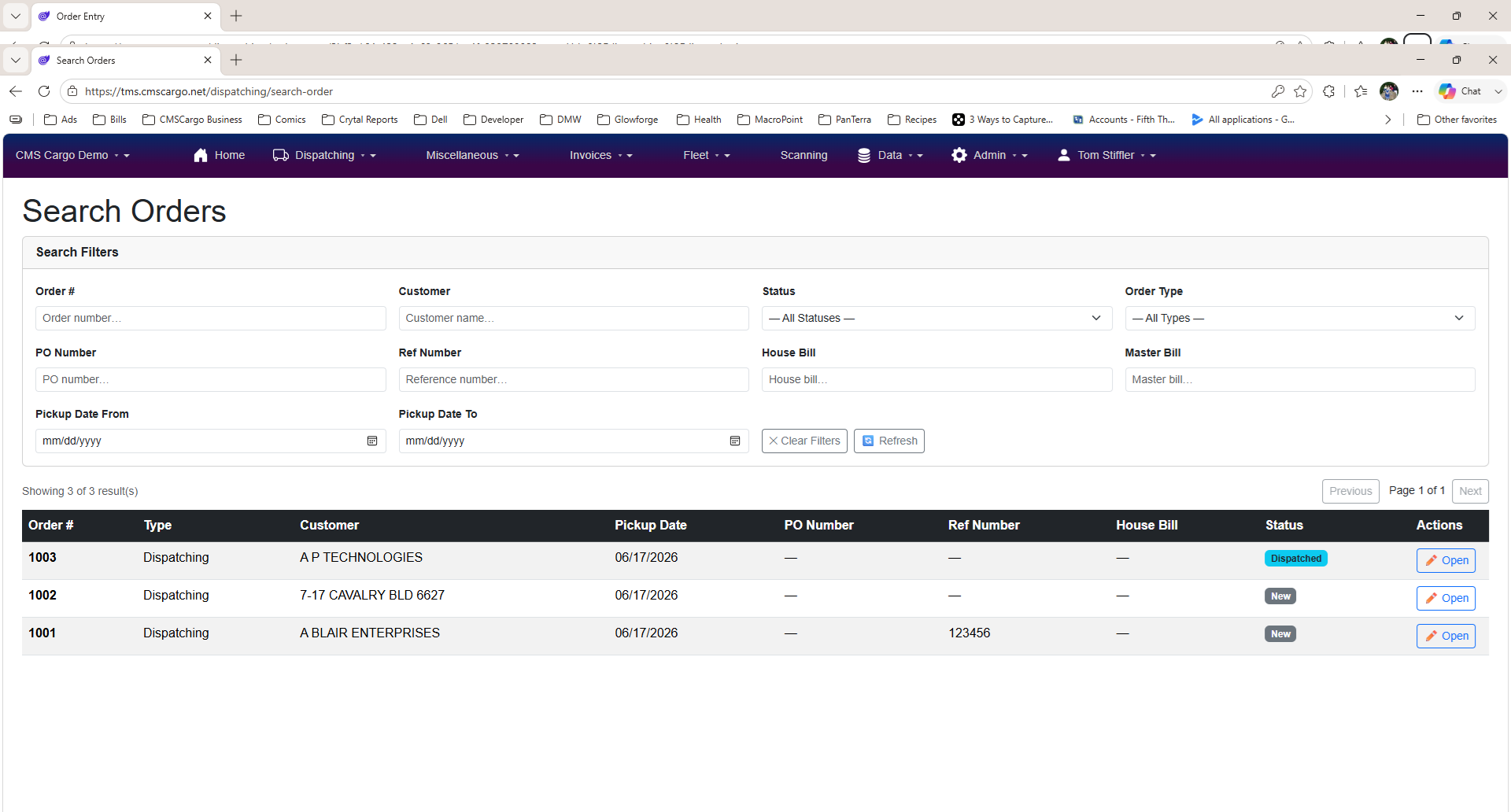This screenshot has width=1511, height=812.
Task: Expand the Status all statuses dropdown
Action: click(x=937, y=318)
